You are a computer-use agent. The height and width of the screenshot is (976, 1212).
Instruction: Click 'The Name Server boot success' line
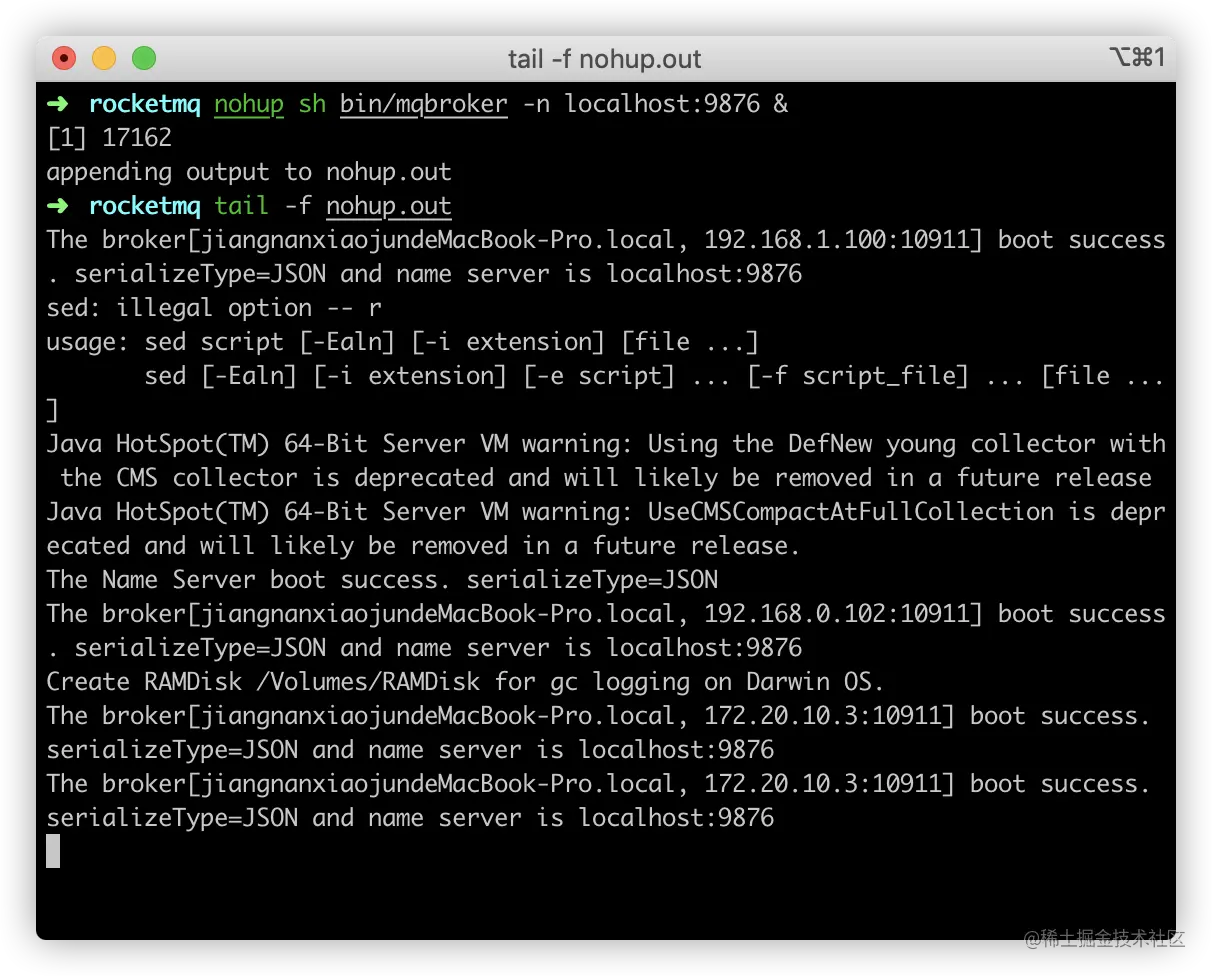tap(382, 580)
